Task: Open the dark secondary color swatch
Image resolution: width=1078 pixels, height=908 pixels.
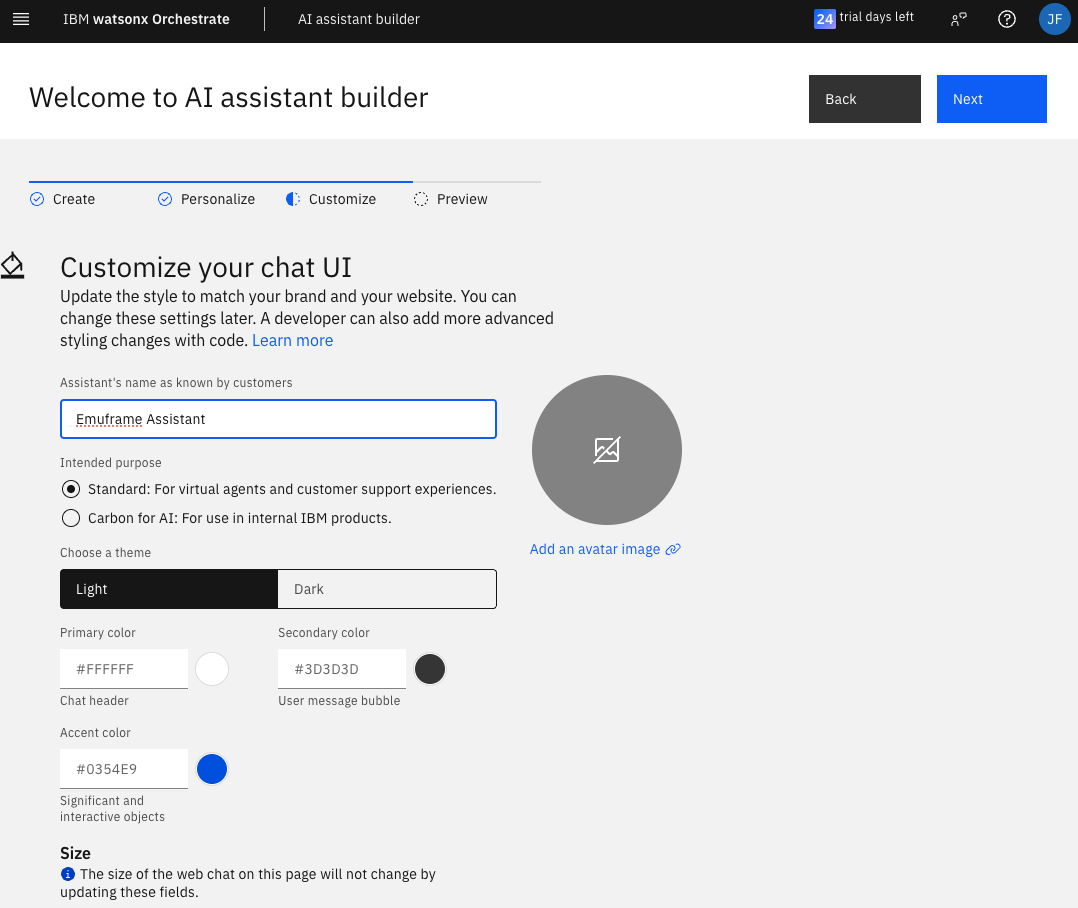Action: tap(430, 669)
